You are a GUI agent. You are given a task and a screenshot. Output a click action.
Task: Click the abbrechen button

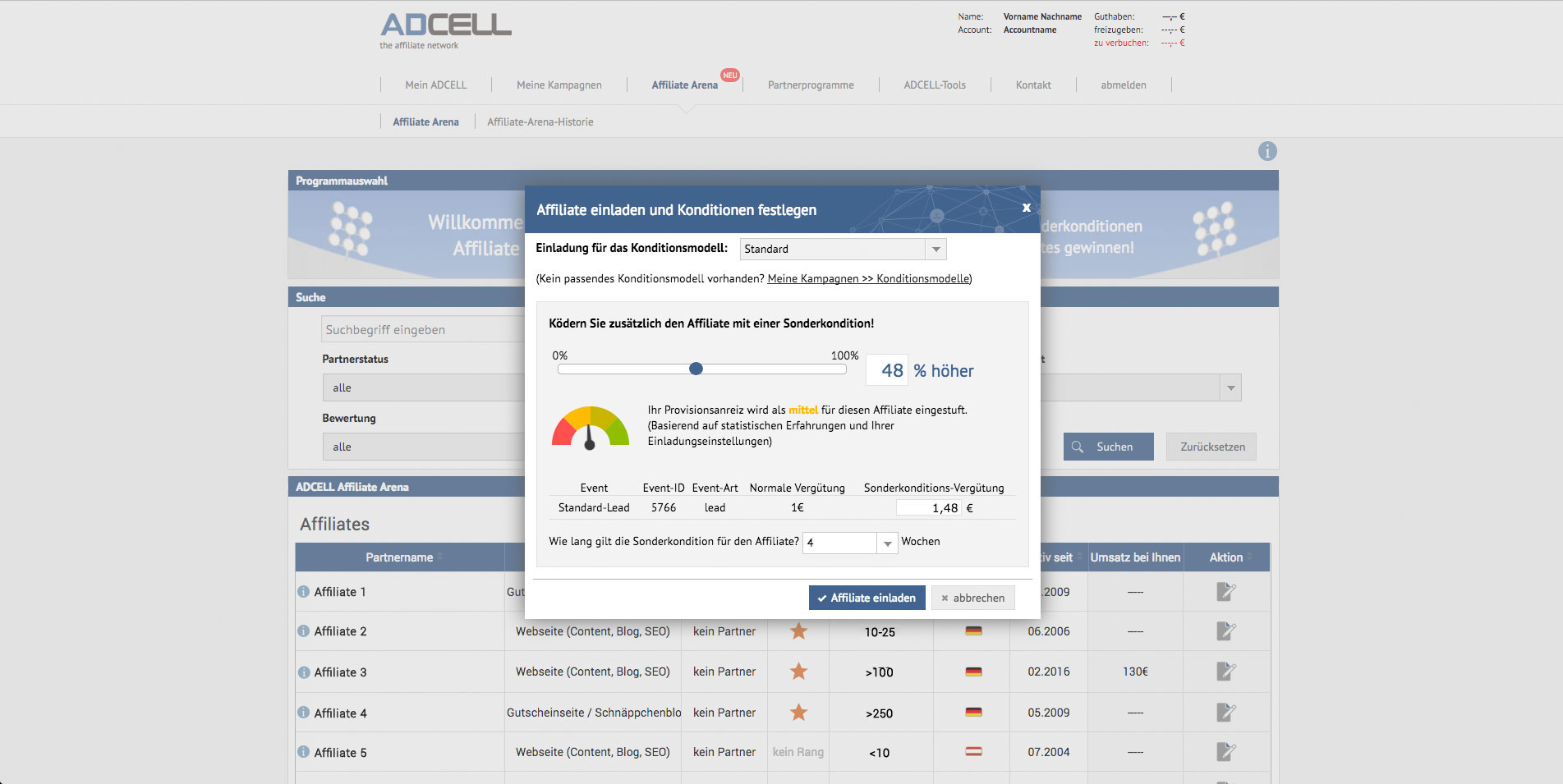click(972, 598)
